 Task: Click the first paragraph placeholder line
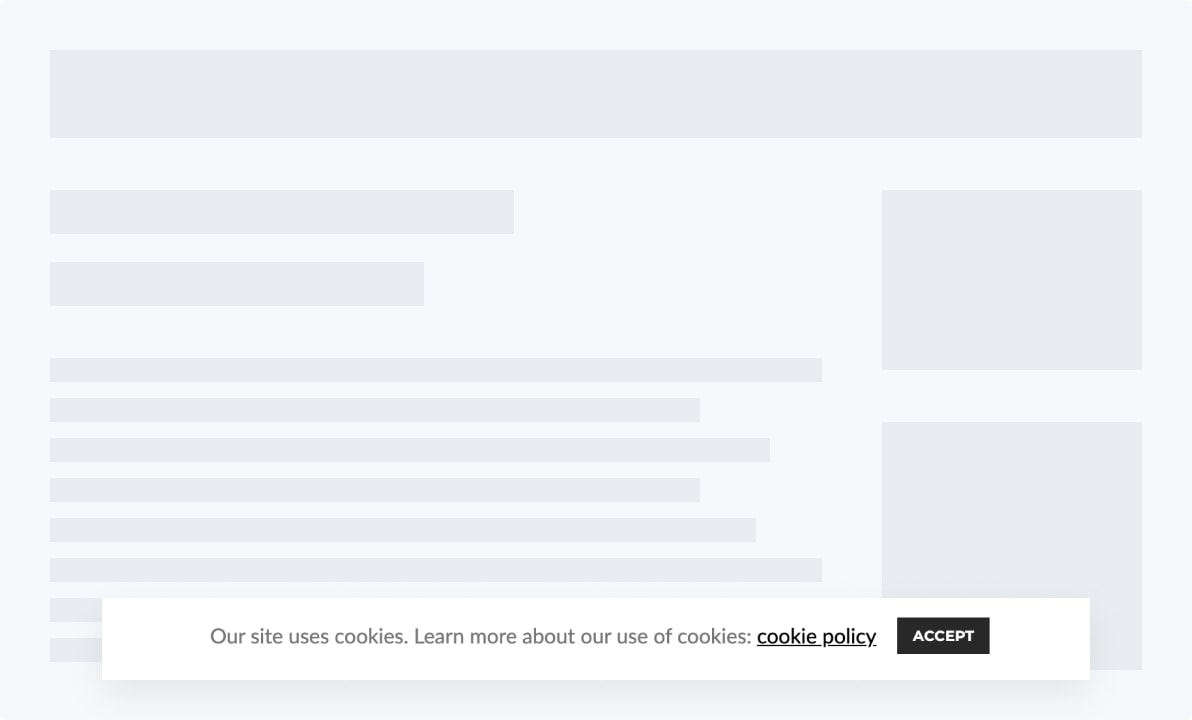[x=435, y=370]
